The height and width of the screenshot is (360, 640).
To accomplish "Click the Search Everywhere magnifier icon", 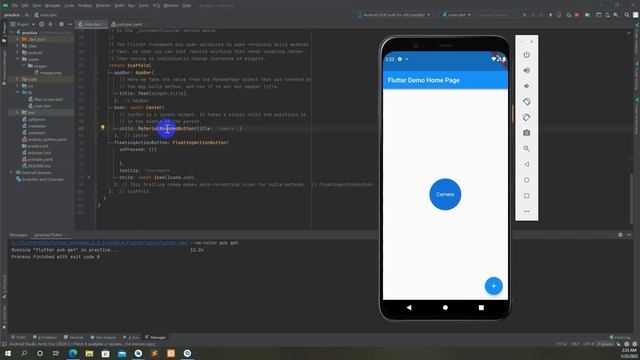I will [x=627, y=15].
